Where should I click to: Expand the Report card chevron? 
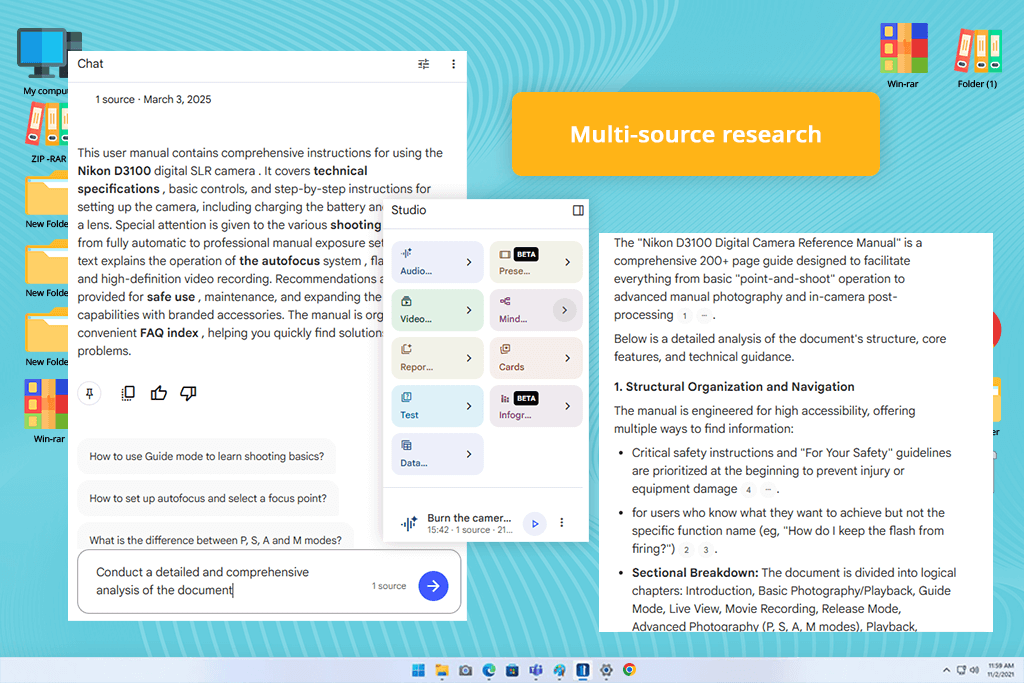pos(469,358)
